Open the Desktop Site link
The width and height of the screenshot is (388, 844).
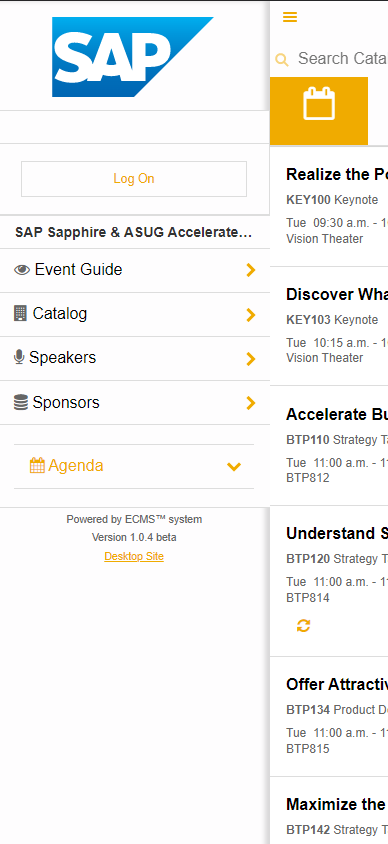(134, 556)
